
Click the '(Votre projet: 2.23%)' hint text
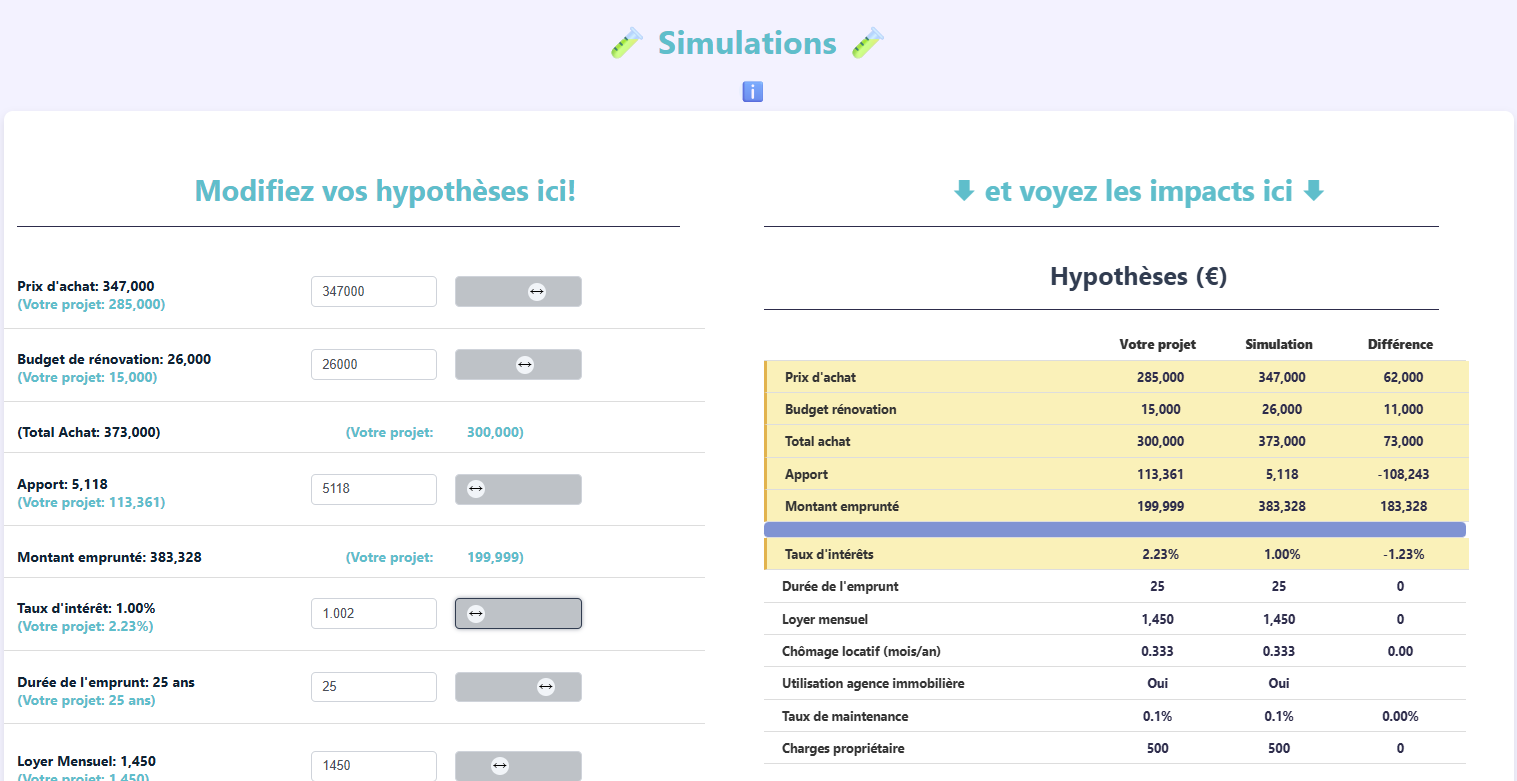(x=85, y=626)
